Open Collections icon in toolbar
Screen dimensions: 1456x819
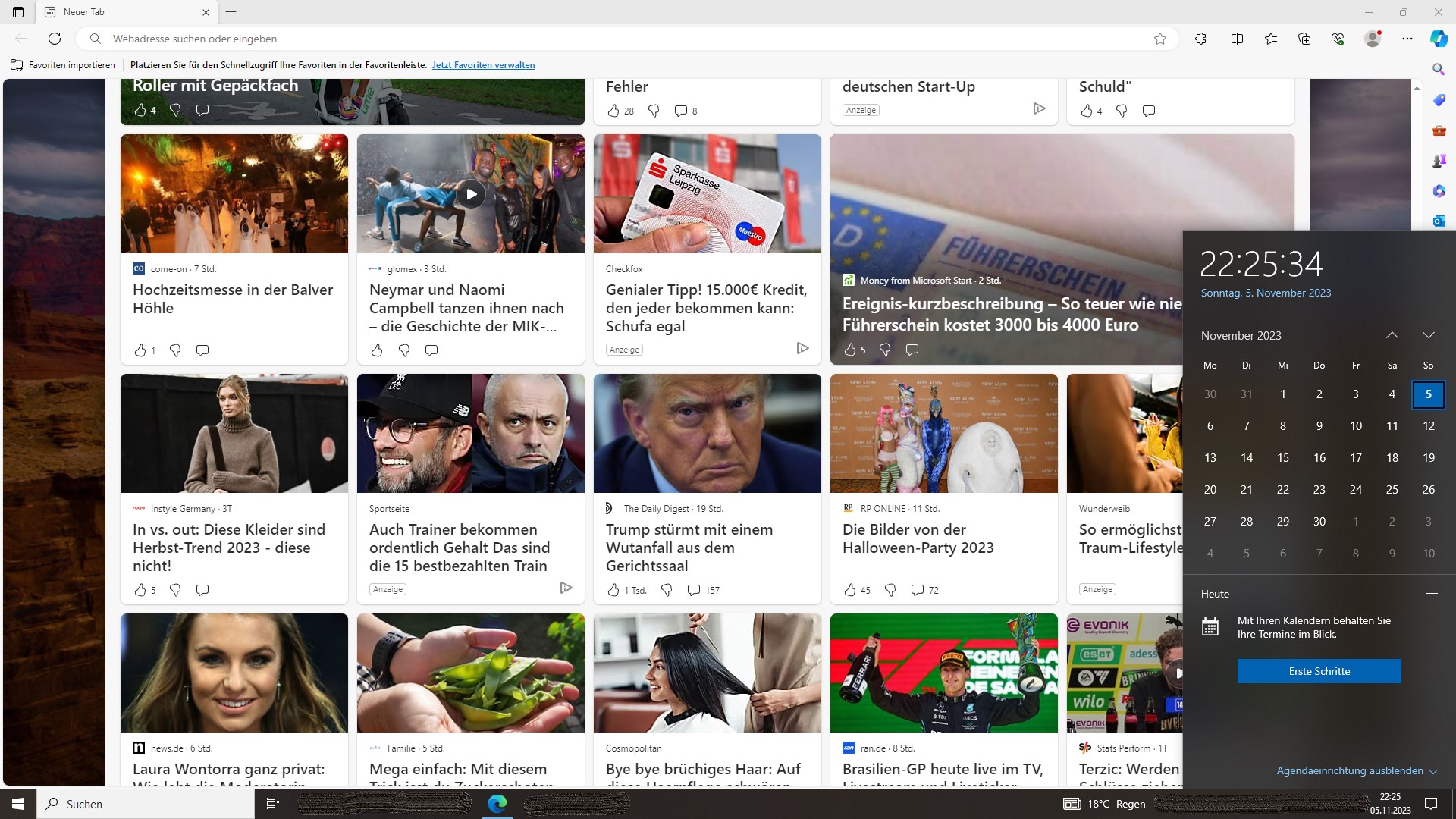click(1304, 39)
